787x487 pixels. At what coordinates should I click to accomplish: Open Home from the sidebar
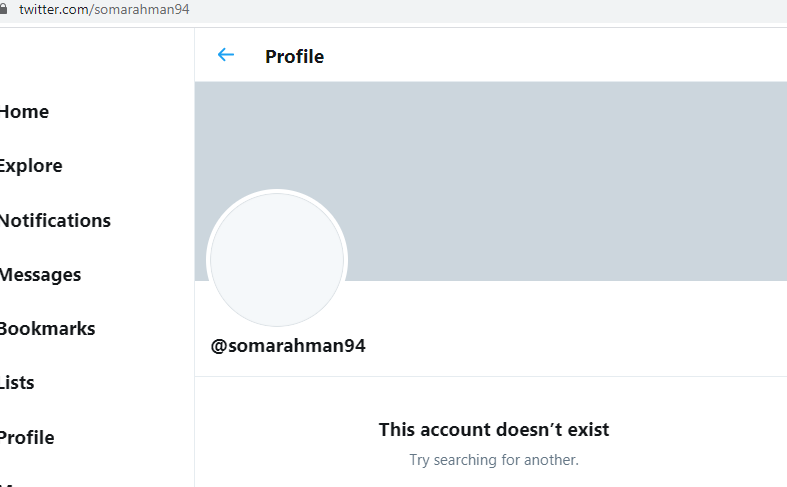point(24,112)
